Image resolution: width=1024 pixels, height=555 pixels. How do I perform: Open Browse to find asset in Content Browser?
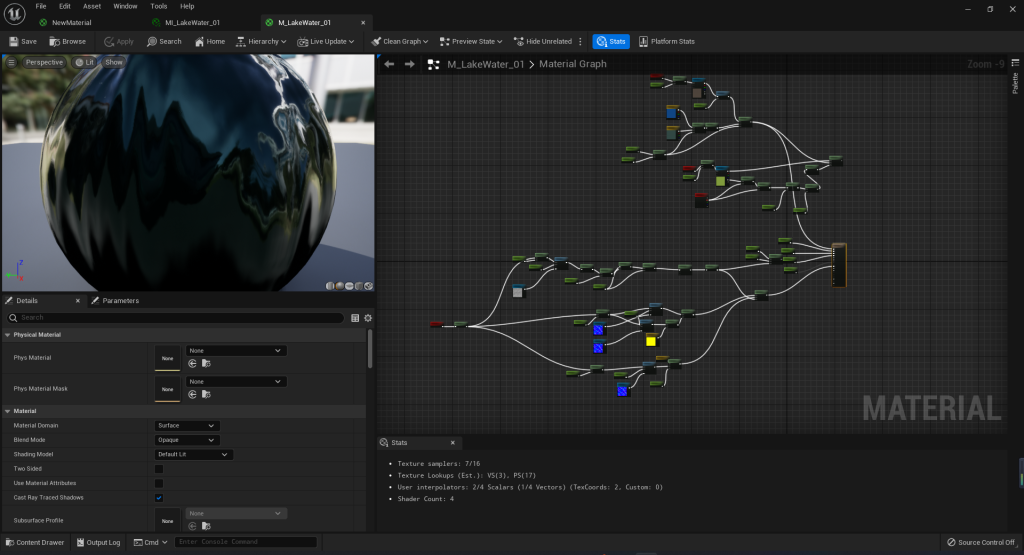coord(67,41)
